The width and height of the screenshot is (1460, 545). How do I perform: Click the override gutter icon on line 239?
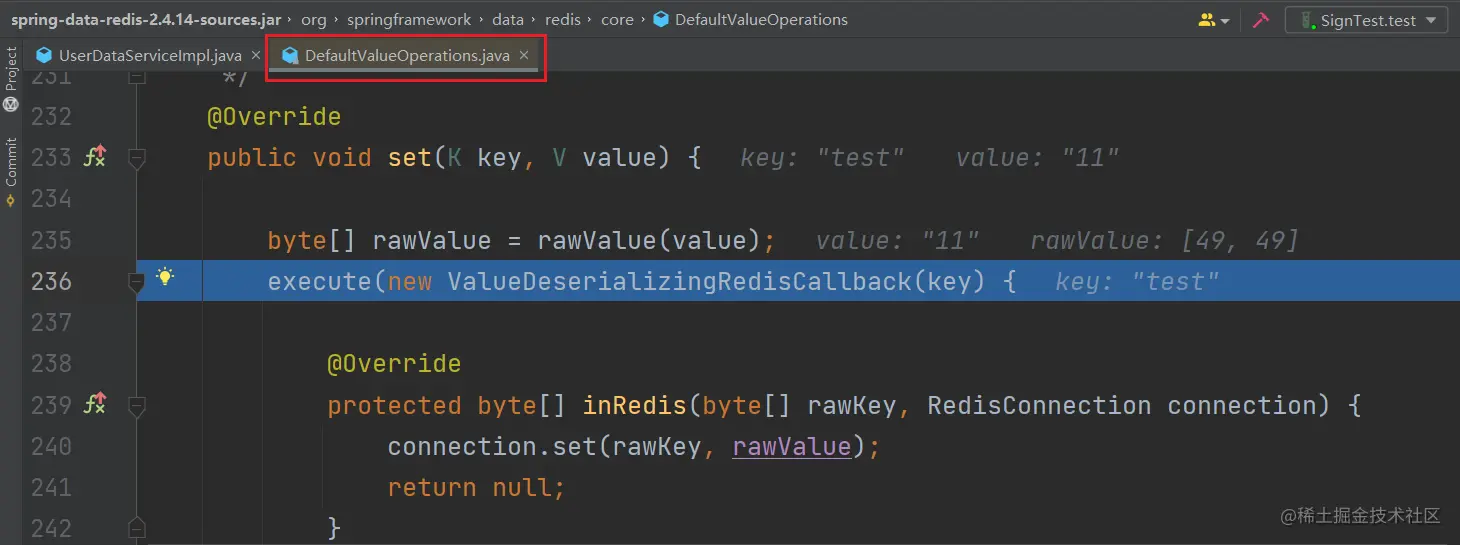tap(95, 404)
